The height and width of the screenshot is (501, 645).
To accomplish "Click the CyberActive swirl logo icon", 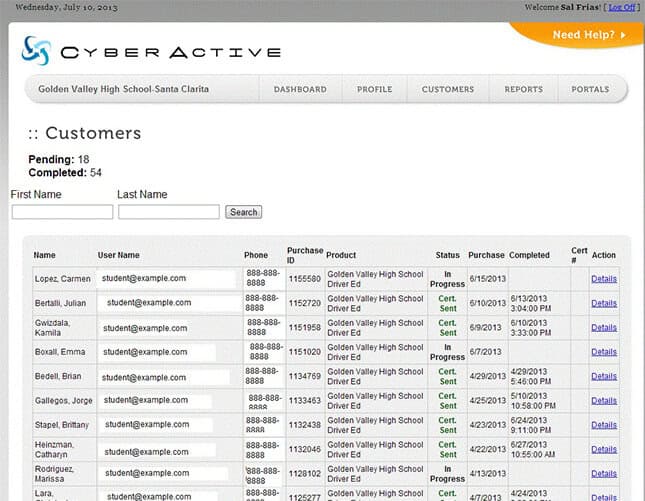I will (37, 51).
